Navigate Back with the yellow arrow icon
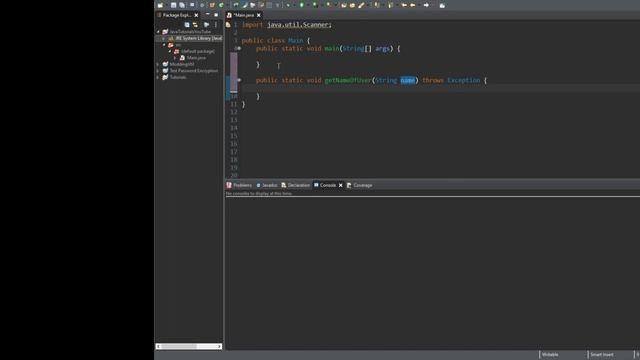Viewport: 640px width, 360px height. [x=413, y=5]
